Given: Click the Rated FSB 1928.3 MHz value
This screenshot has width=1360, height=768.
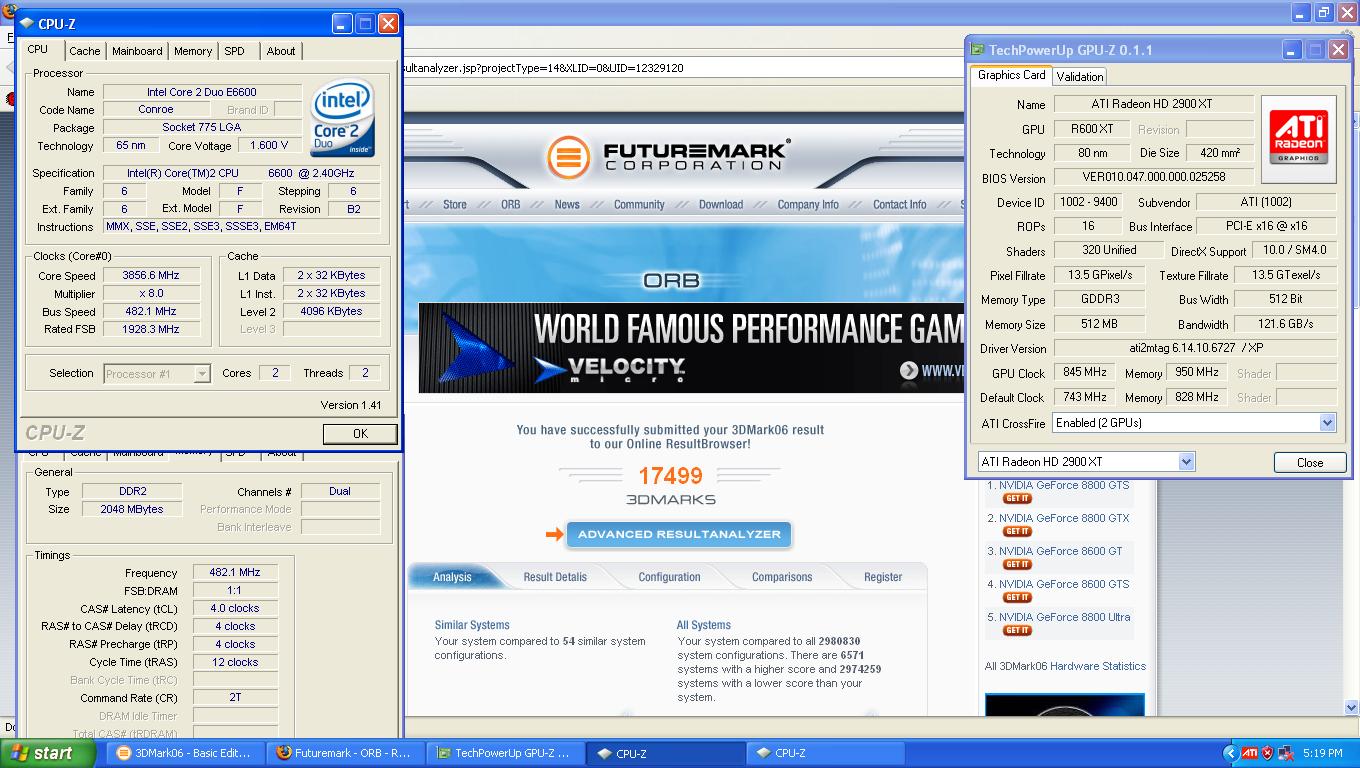Looking at the screenshot, I should (x=151, y=329).
